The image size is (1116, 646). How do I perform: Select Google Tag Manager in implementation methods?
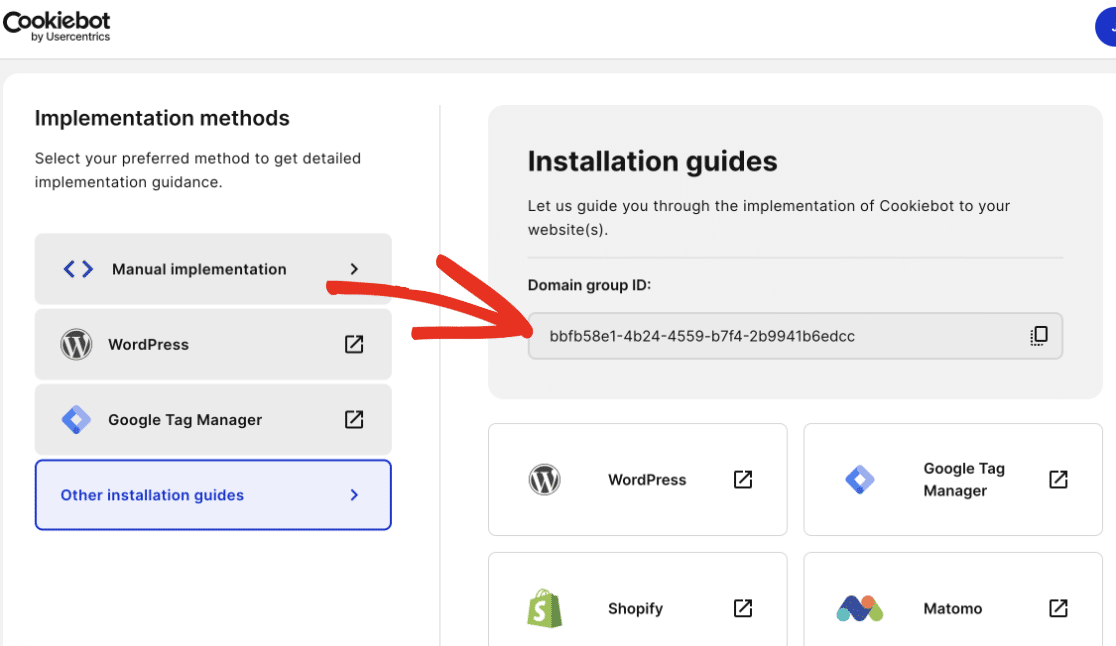point(213,420)
